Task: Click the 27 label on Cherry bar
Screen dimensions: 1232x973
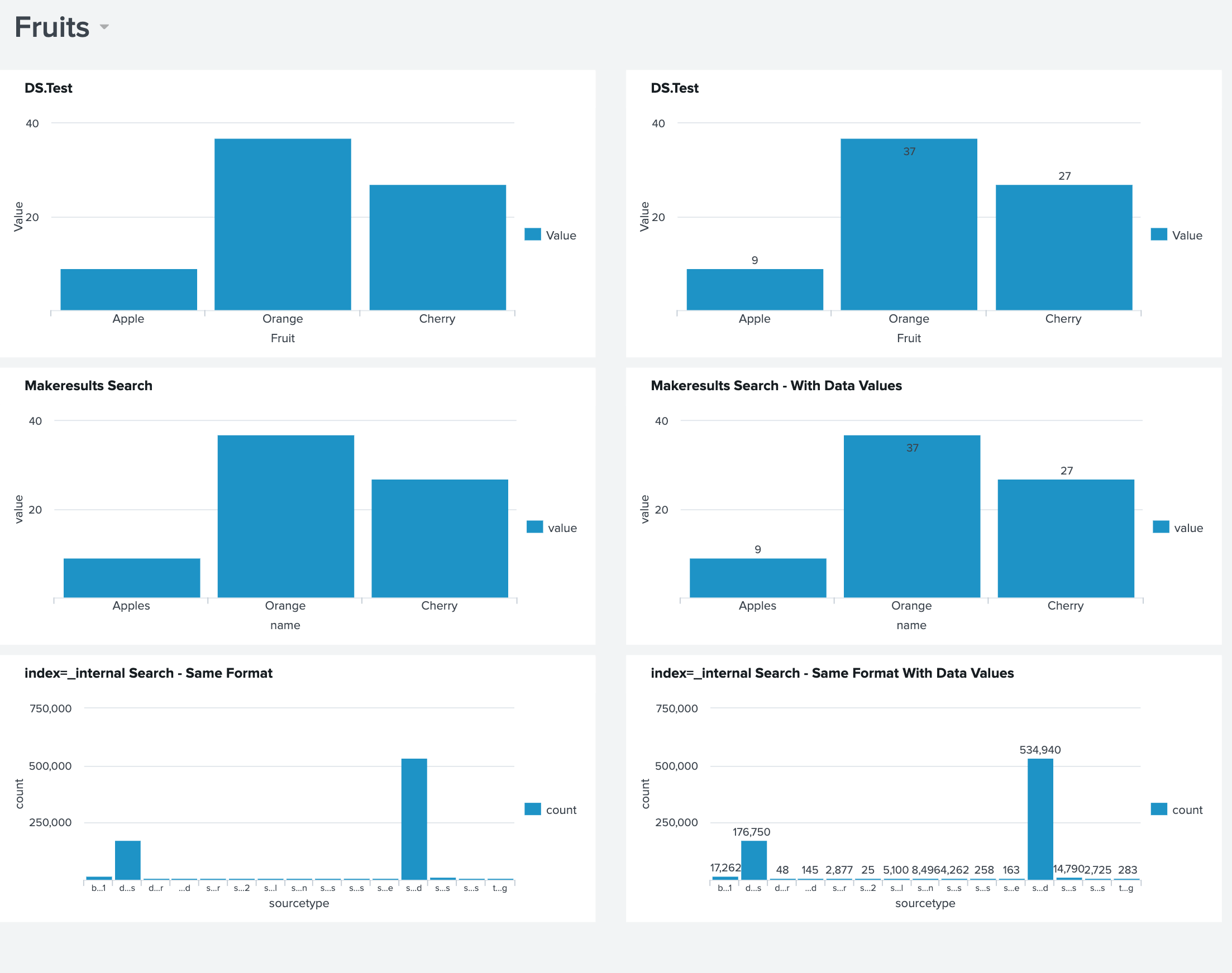Action: tap(1064, 176)
